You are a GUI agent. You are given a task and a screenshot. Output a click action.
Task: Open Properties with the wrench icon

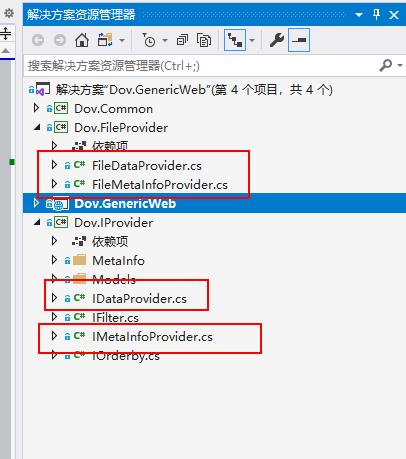pyautogui.click(x=277, y=40)
